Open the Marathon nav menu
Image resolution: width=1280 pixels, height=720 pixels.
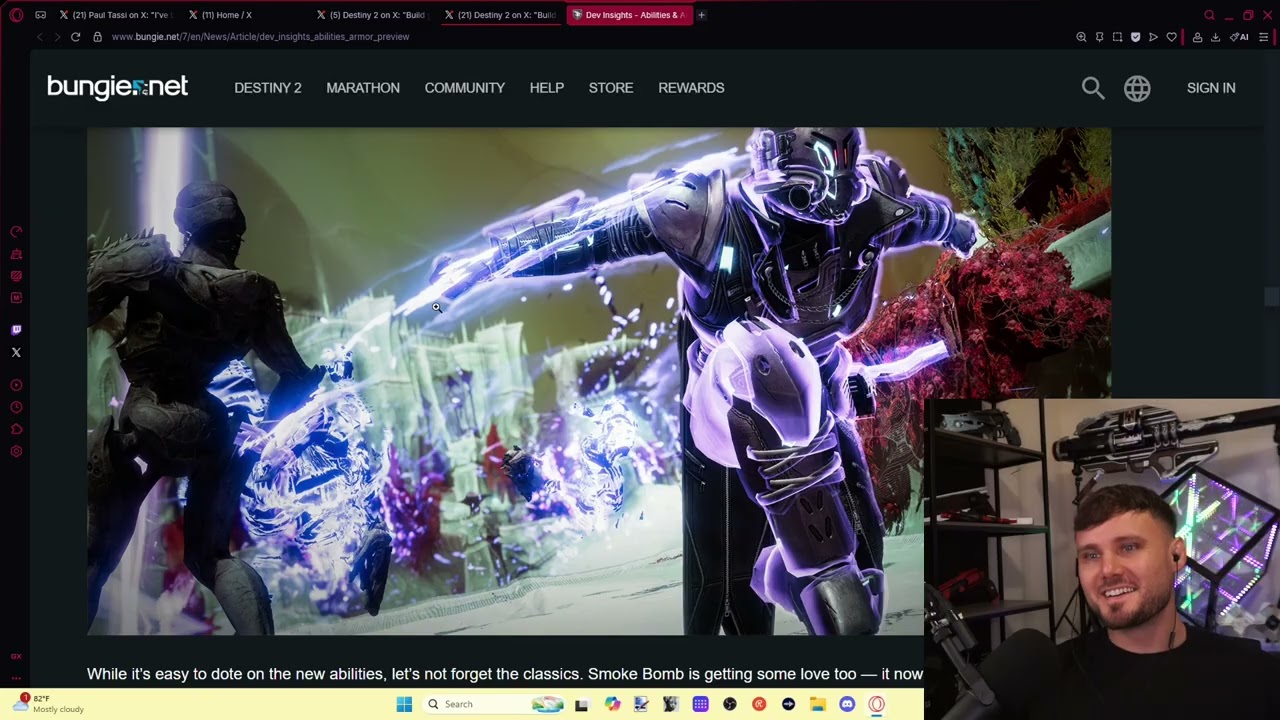coord(363,88)
